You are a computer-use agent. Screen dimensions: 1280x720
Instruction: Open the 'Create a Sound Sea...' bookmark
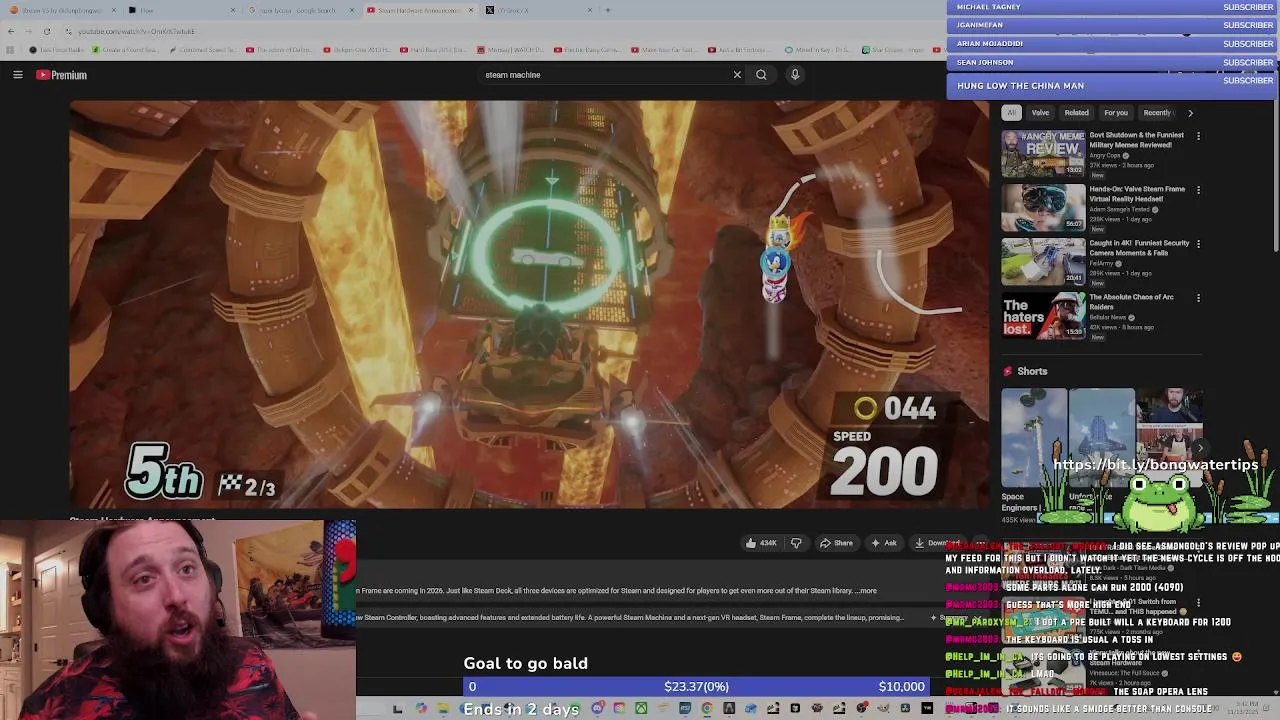click(x=127, y=50)
